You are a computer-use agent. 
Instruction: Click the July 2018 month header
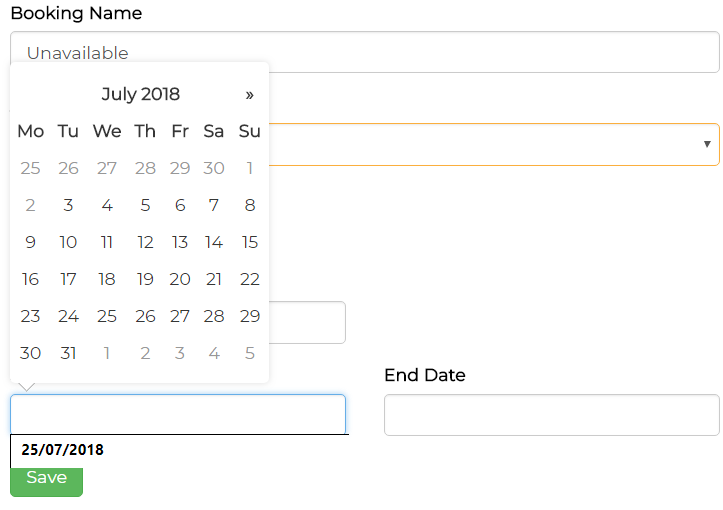[141, 95]
